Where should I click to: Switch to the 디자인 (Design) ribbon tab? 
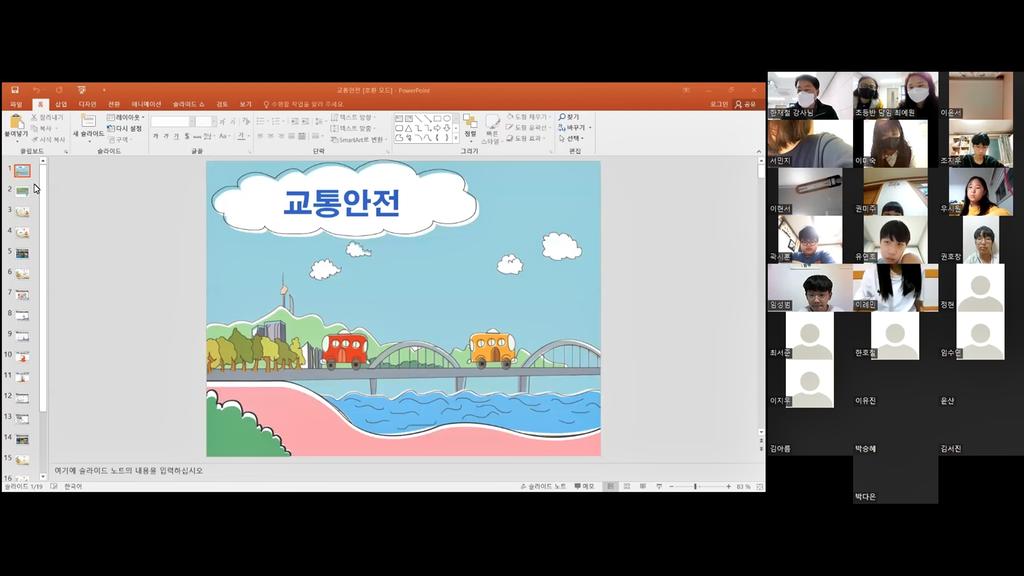tap(88, 104)
